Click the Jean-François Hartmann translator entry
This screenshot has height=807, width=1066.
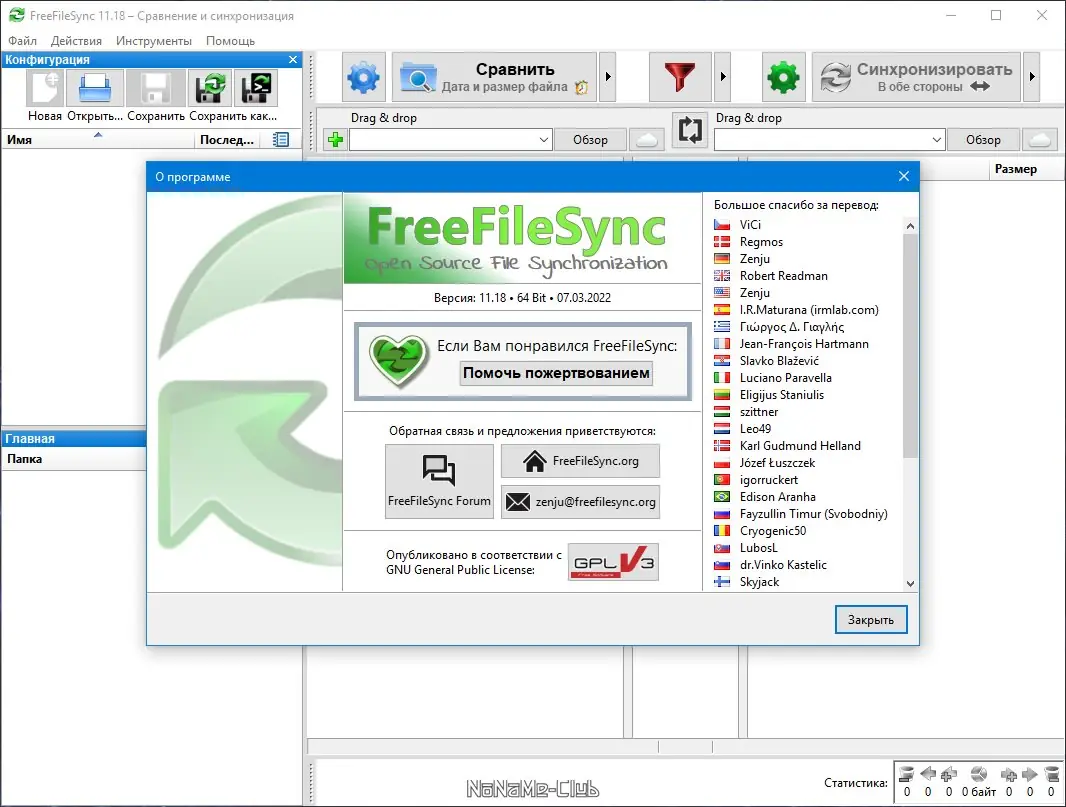[804, 344]
